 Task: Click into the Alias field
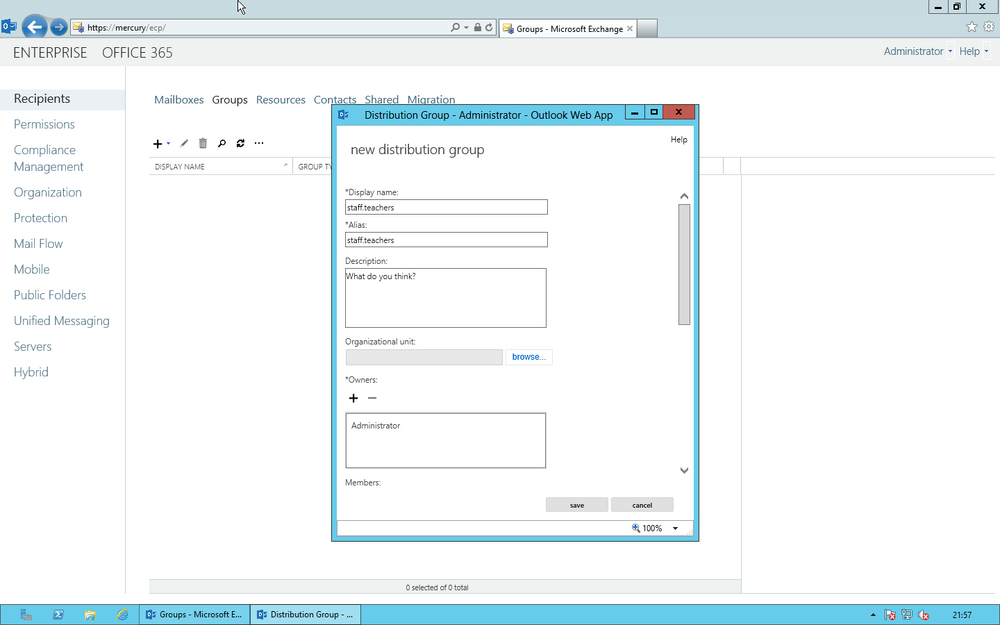click(x=446, y=240)
